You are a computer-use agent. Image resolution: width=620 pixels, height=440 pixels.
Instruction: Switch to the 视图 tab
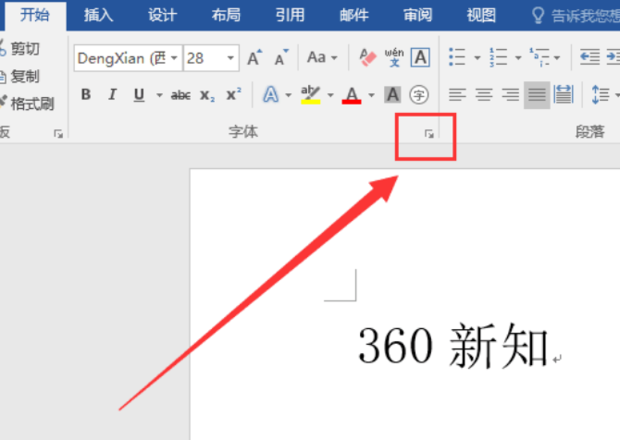(481, 15)
